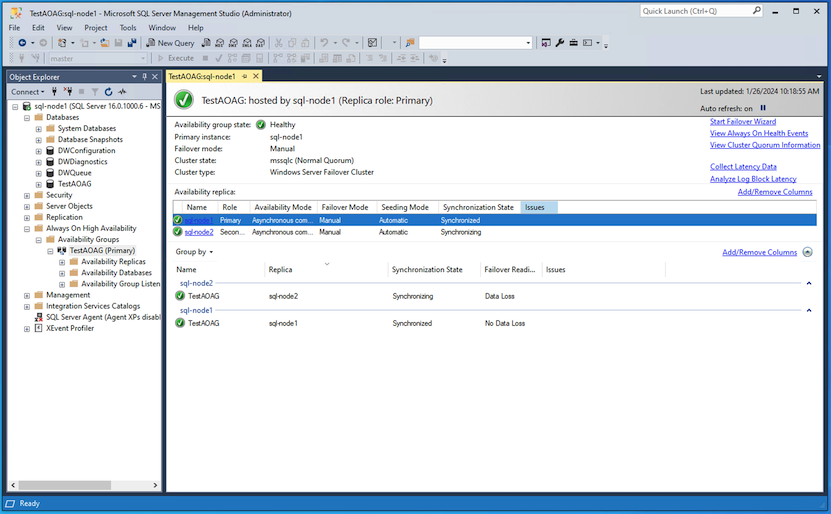This screenshot has height=514, width=831.
Task: Select the SQL Server Agent node
Action: pos(103,317)
